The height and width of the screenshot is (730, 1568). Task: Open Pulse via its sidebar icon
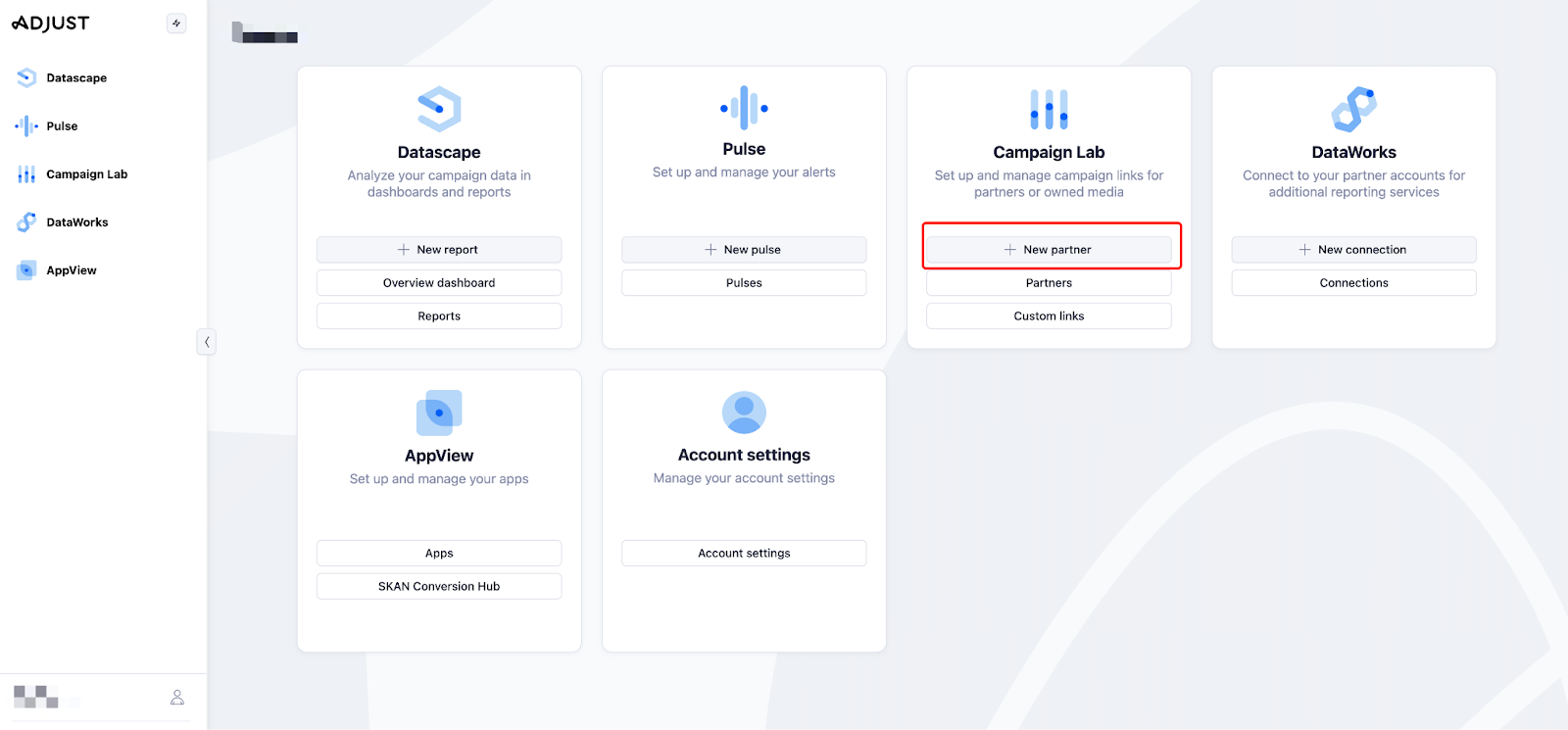(x=26, y=125)
